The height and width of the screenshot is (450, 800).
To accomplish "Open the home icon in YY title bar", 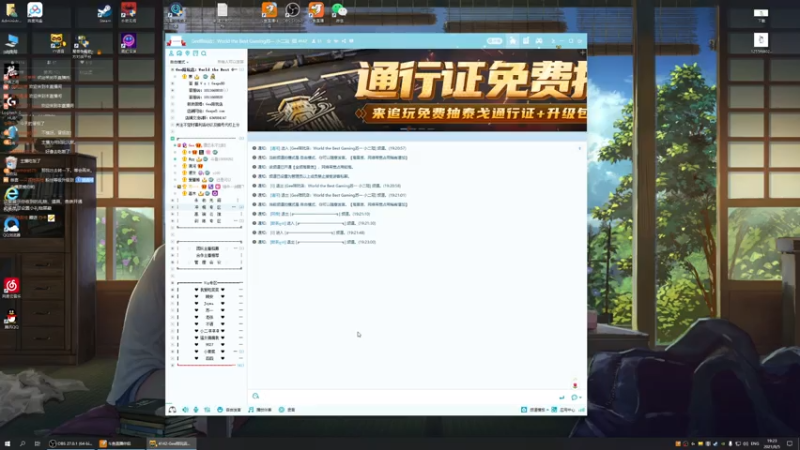I will [513, 41].
